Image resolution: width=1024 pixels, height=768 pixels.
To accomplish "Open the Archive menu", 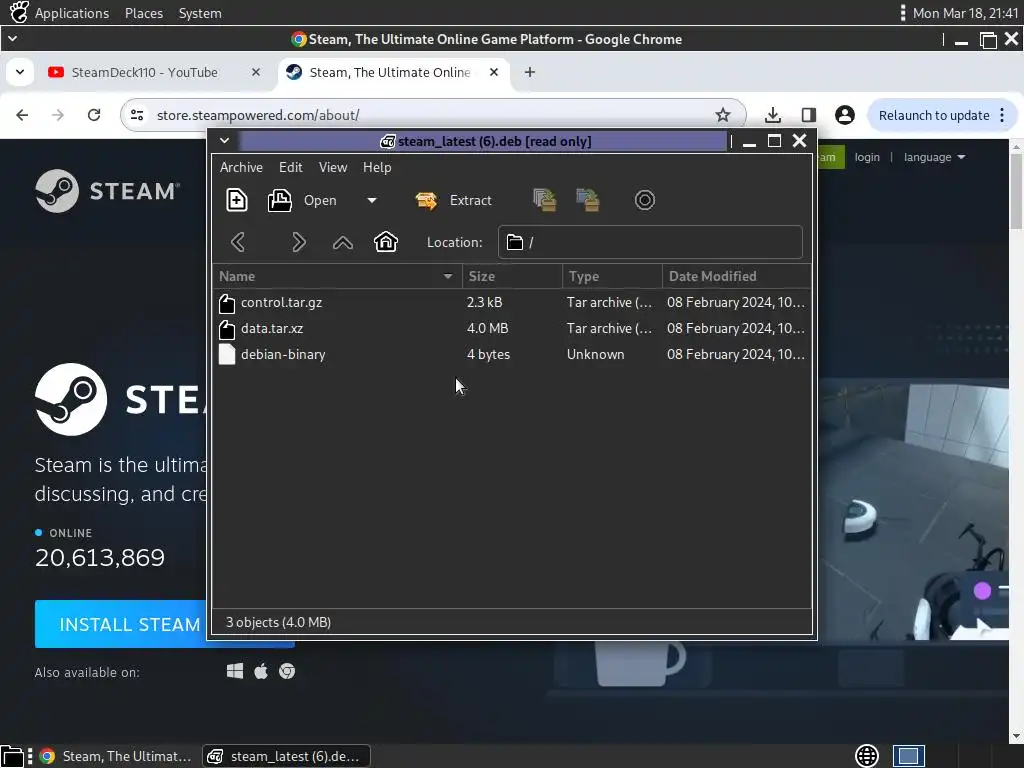I will click(241, 167).
